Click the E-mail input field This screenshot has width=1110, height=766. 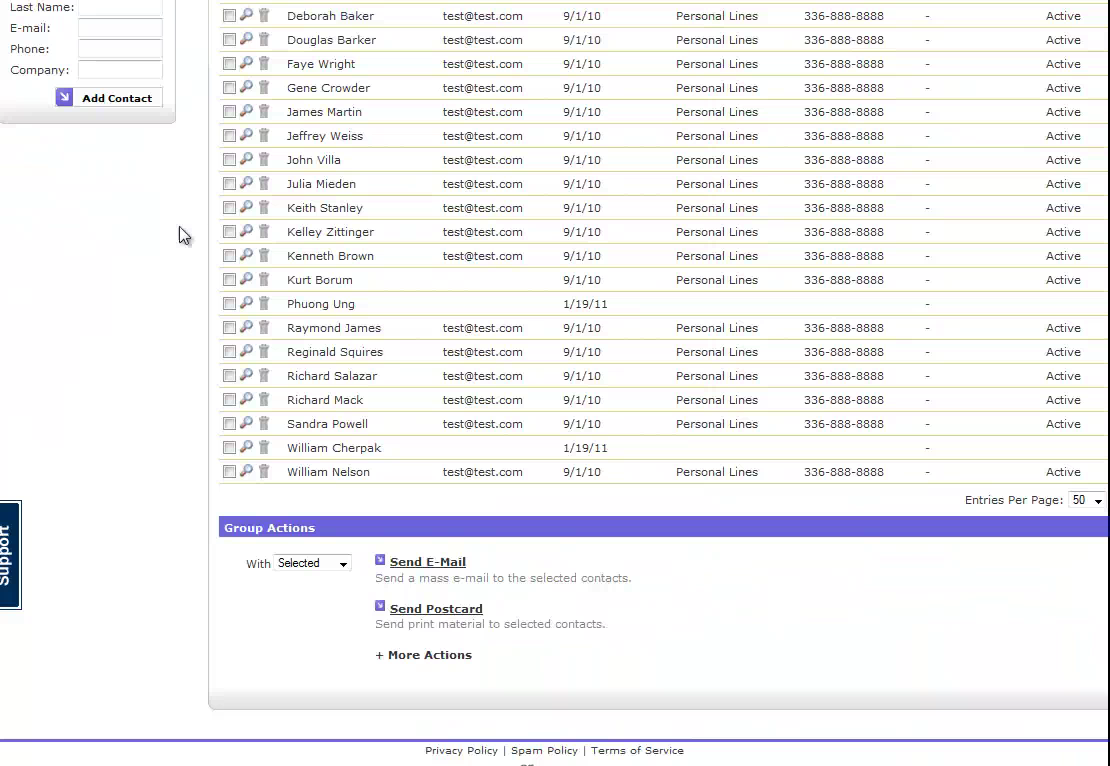(x=120, y=28)
